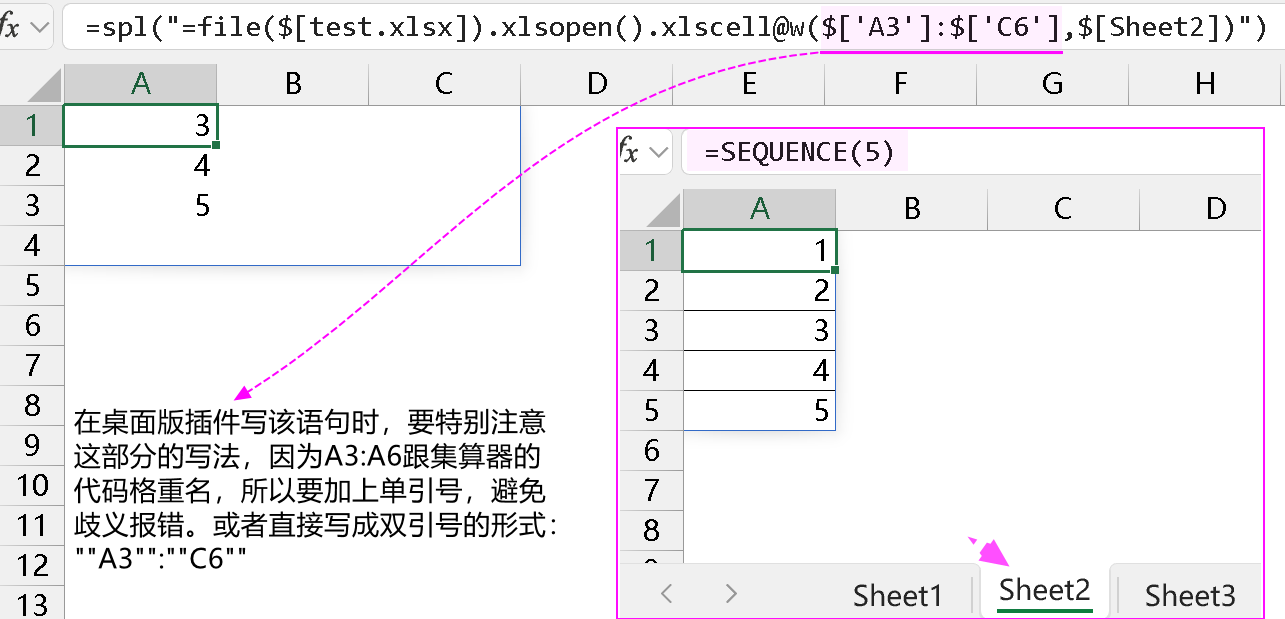Click the fx insert function icon in the top formula bar
The image size is (1285, 619).
click(x=10, y=27)
